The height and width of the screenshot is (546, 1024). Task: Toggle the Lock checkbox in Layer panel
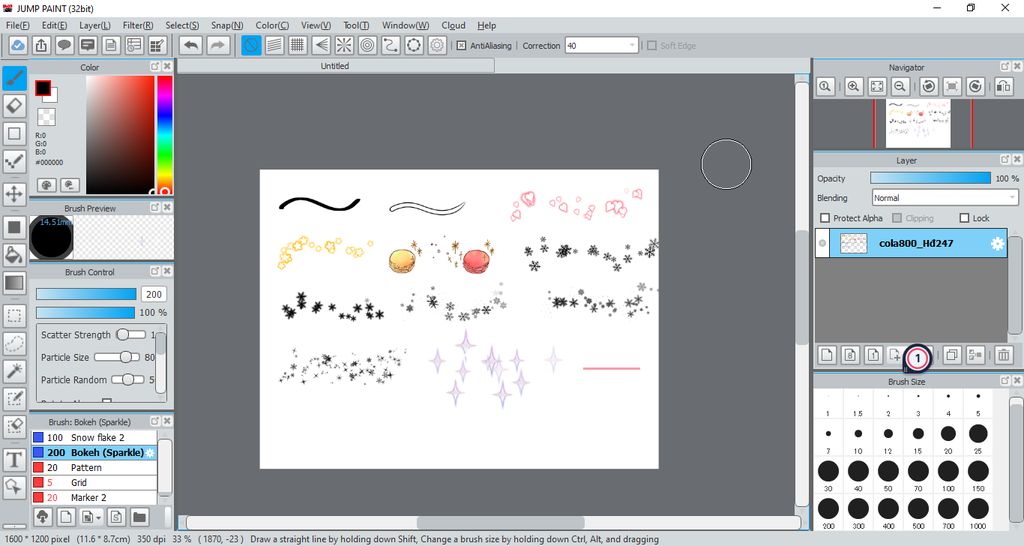point(964,218)
